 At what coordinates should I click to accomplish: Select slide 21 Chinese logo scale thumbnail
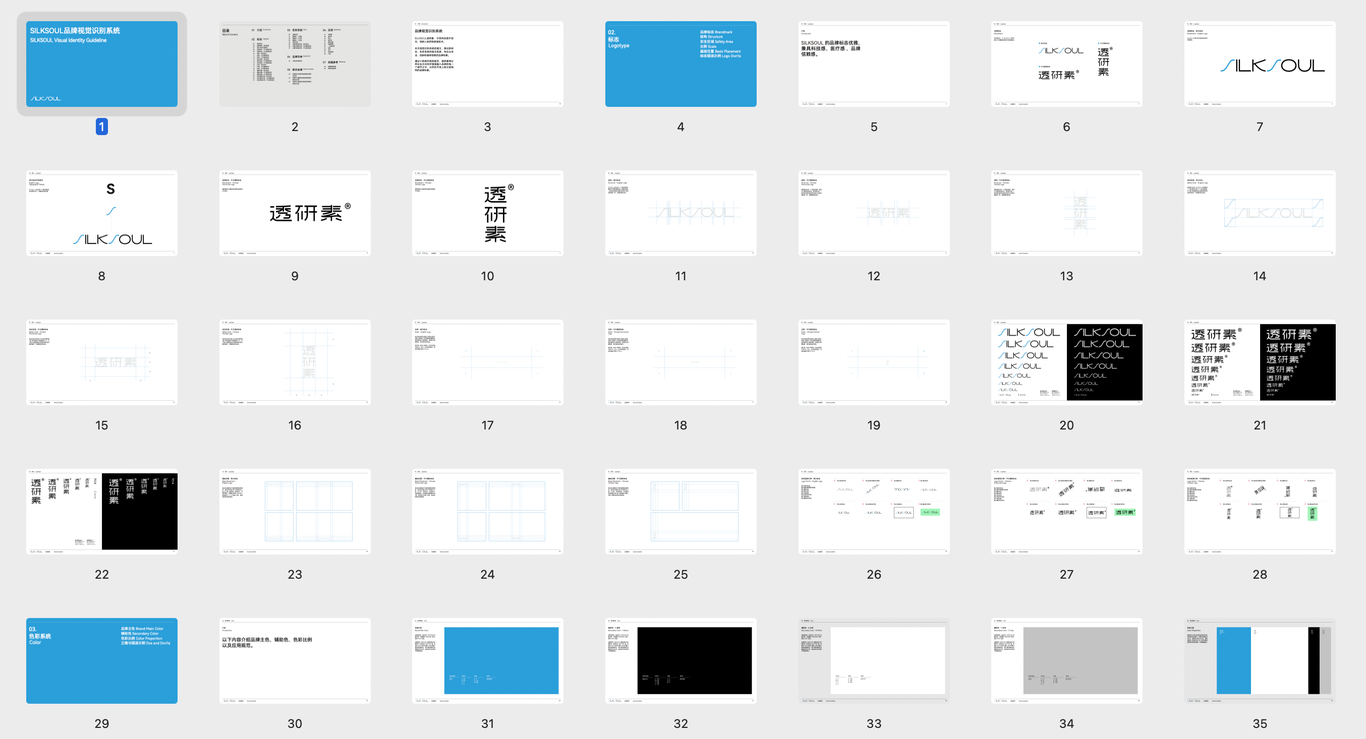click(1260, 362)
